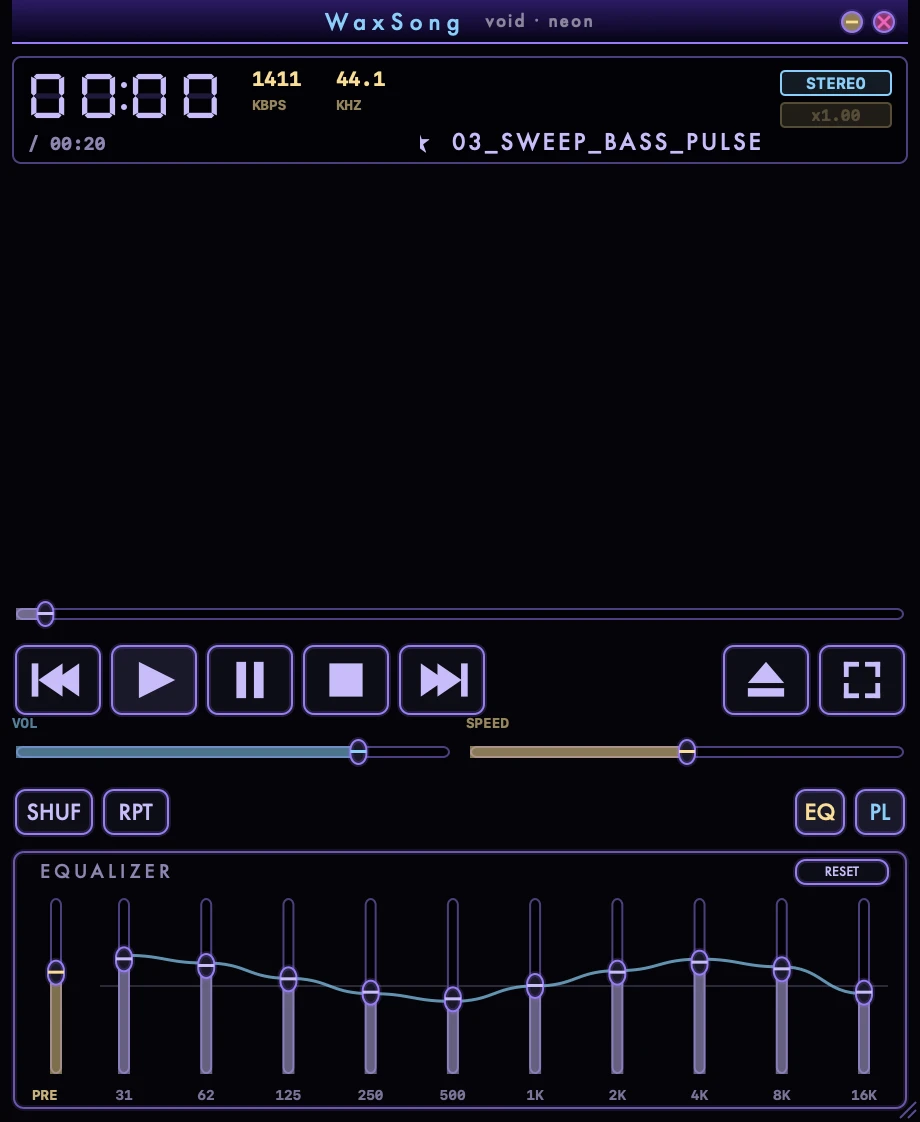Click the 2K EQ band knob
The height and width of the screenshot is (1122, 920).
(x=617, y=972)
